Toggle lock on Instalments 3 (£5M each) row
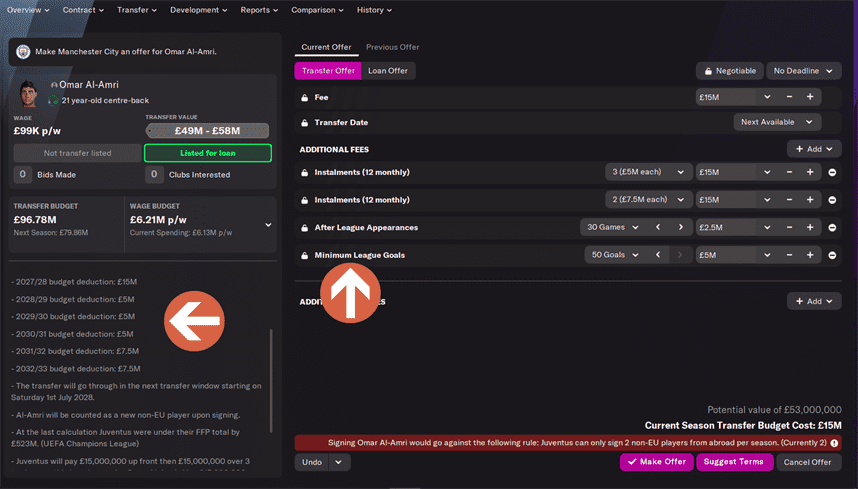 click(304, 172)
